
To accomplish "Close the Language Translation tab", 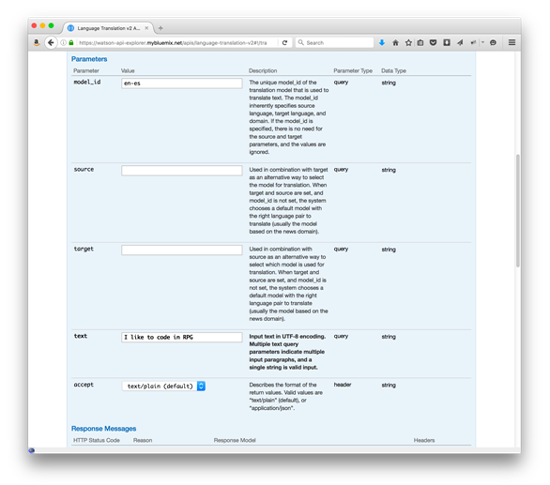I will [147, 28].
